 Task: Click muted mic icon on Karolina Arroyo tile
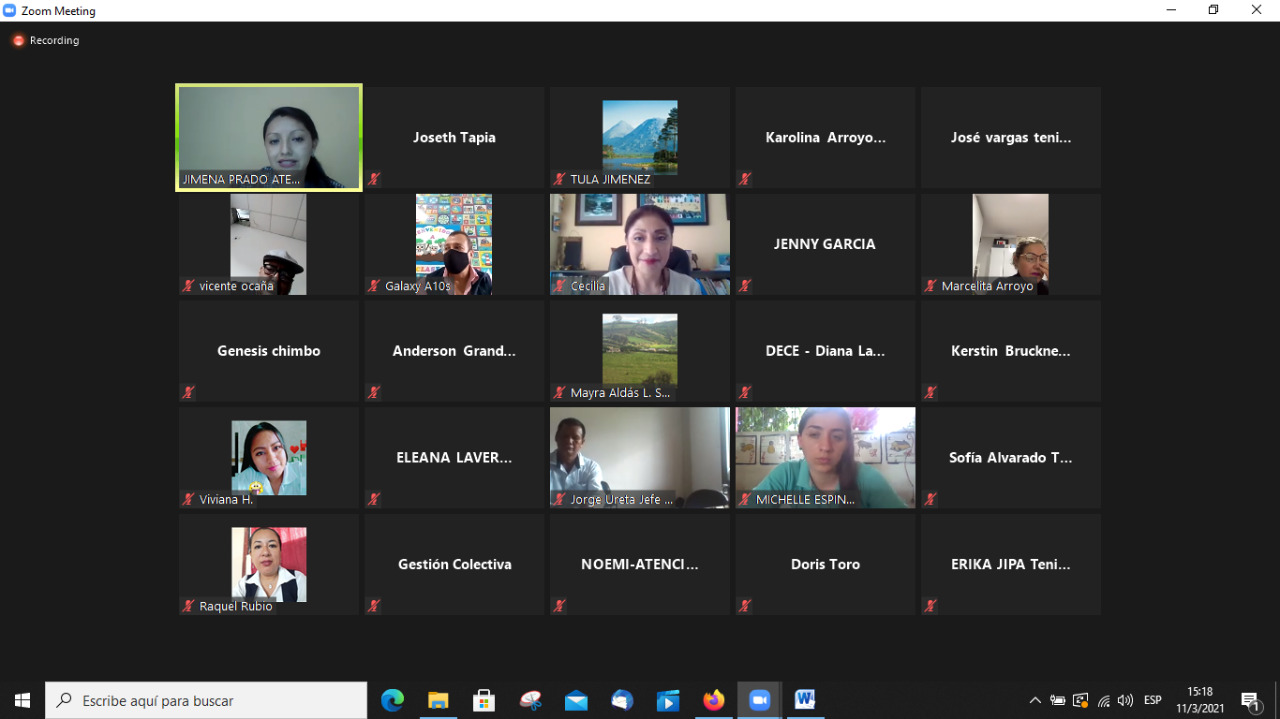(745, 179)
